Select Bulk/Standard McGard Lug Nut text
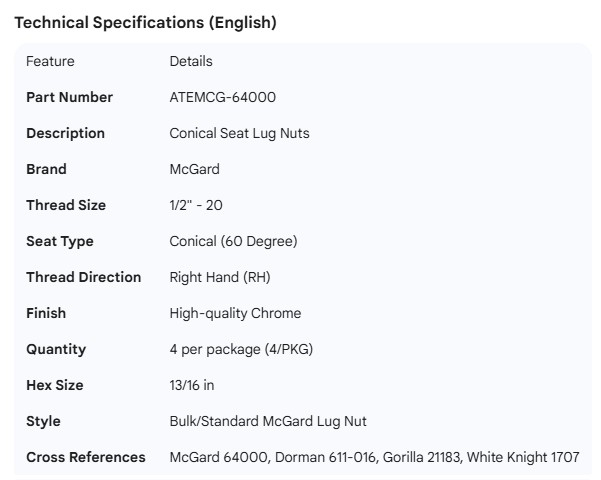601x480 pixels. coord(268,421)
